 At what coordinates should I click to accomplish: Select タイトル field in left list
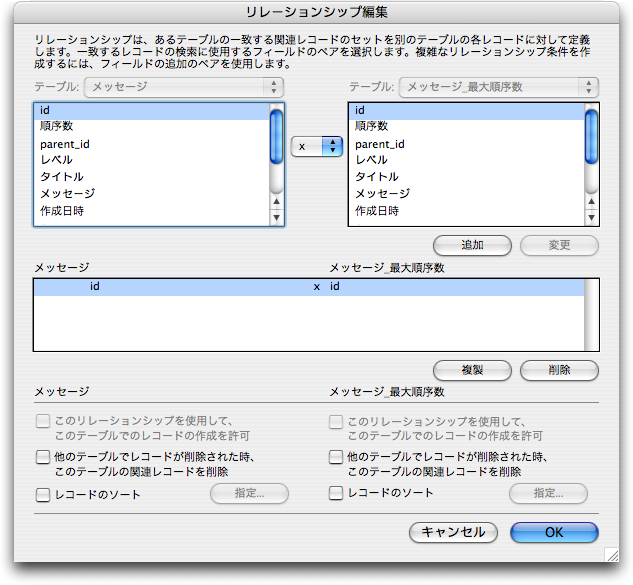(x=62, y=177)
